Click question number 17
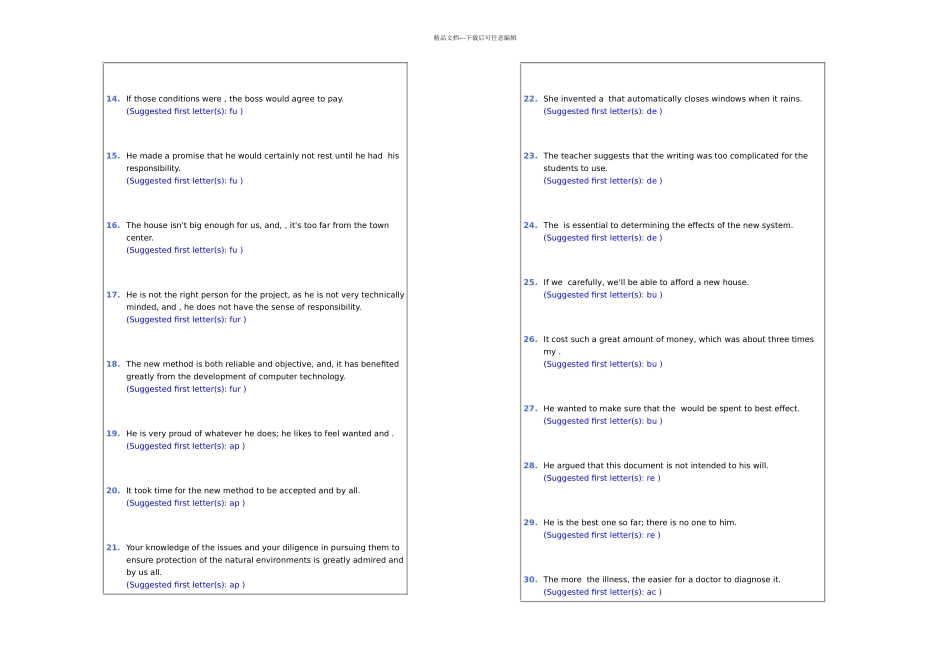 pos(113,295)
